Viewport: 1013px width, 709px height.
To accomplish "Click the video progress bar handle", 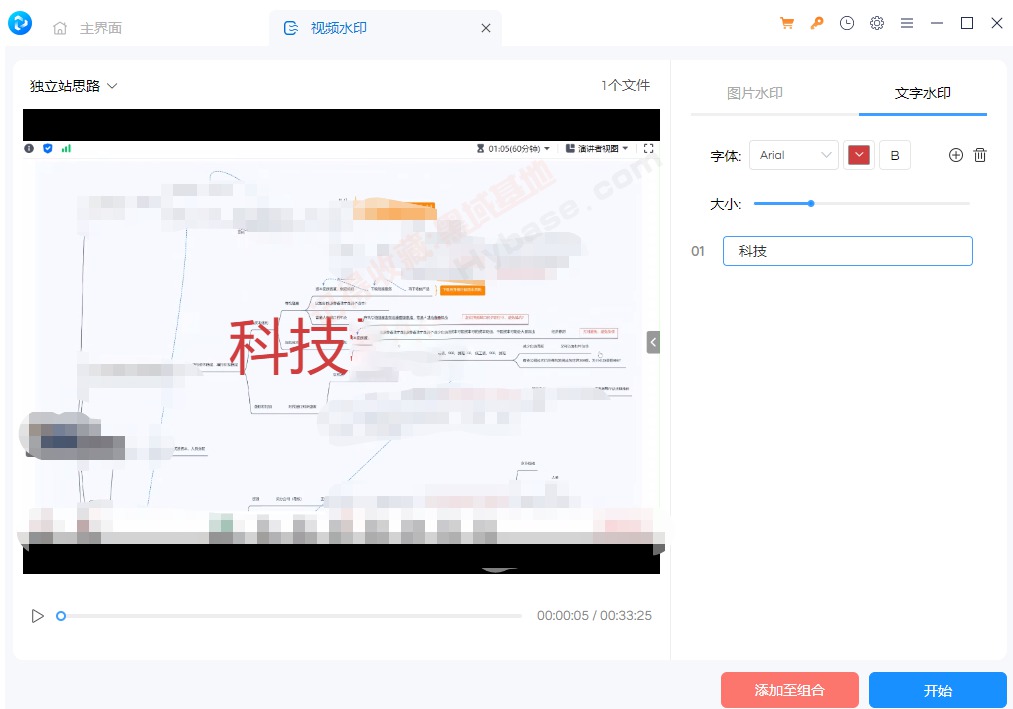I will coord(61,616).
